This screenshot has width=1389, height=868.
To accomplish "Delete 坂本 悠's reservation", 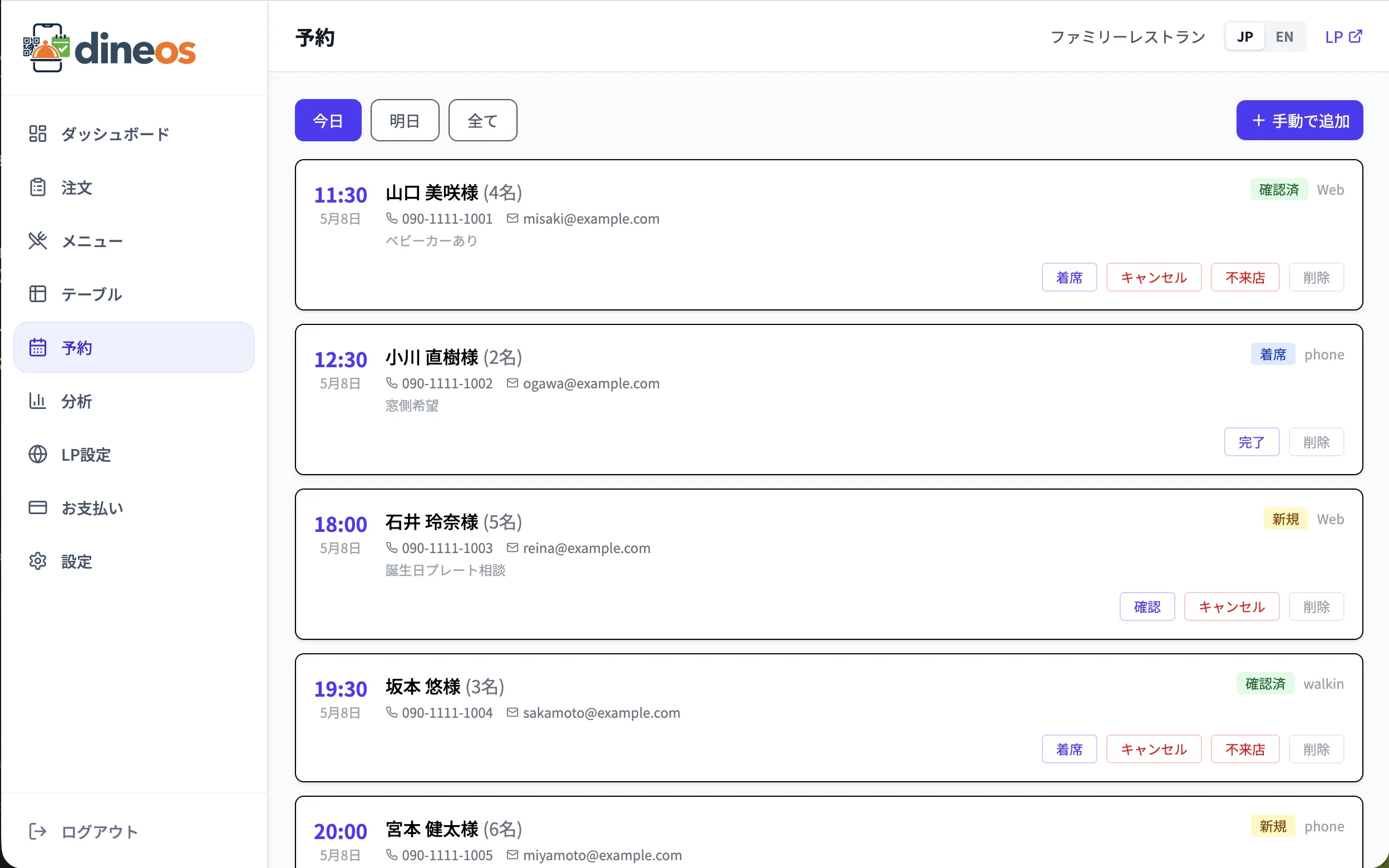I will pyautogui.click(x=1316, y=749).
